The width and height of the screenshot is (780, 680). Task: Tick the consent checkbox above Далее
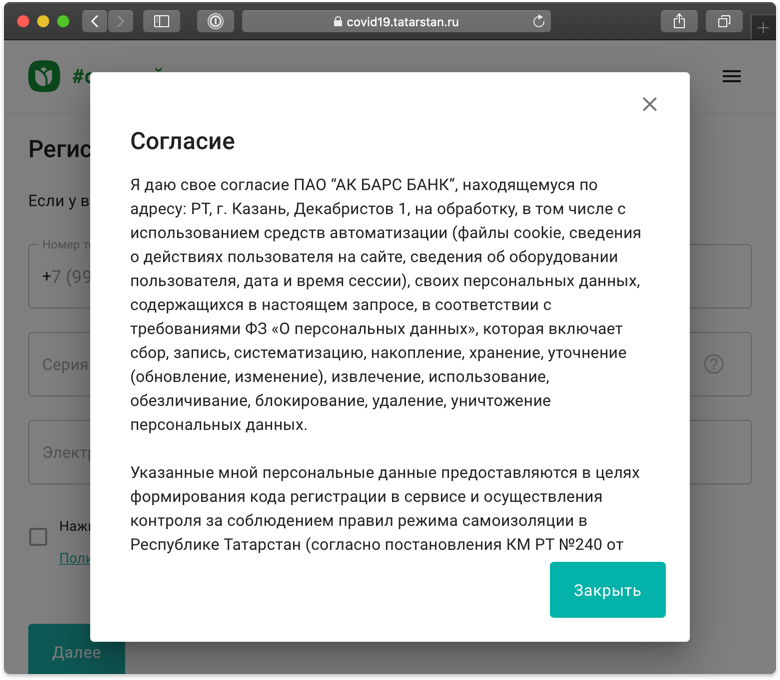(x=38, y=537)
